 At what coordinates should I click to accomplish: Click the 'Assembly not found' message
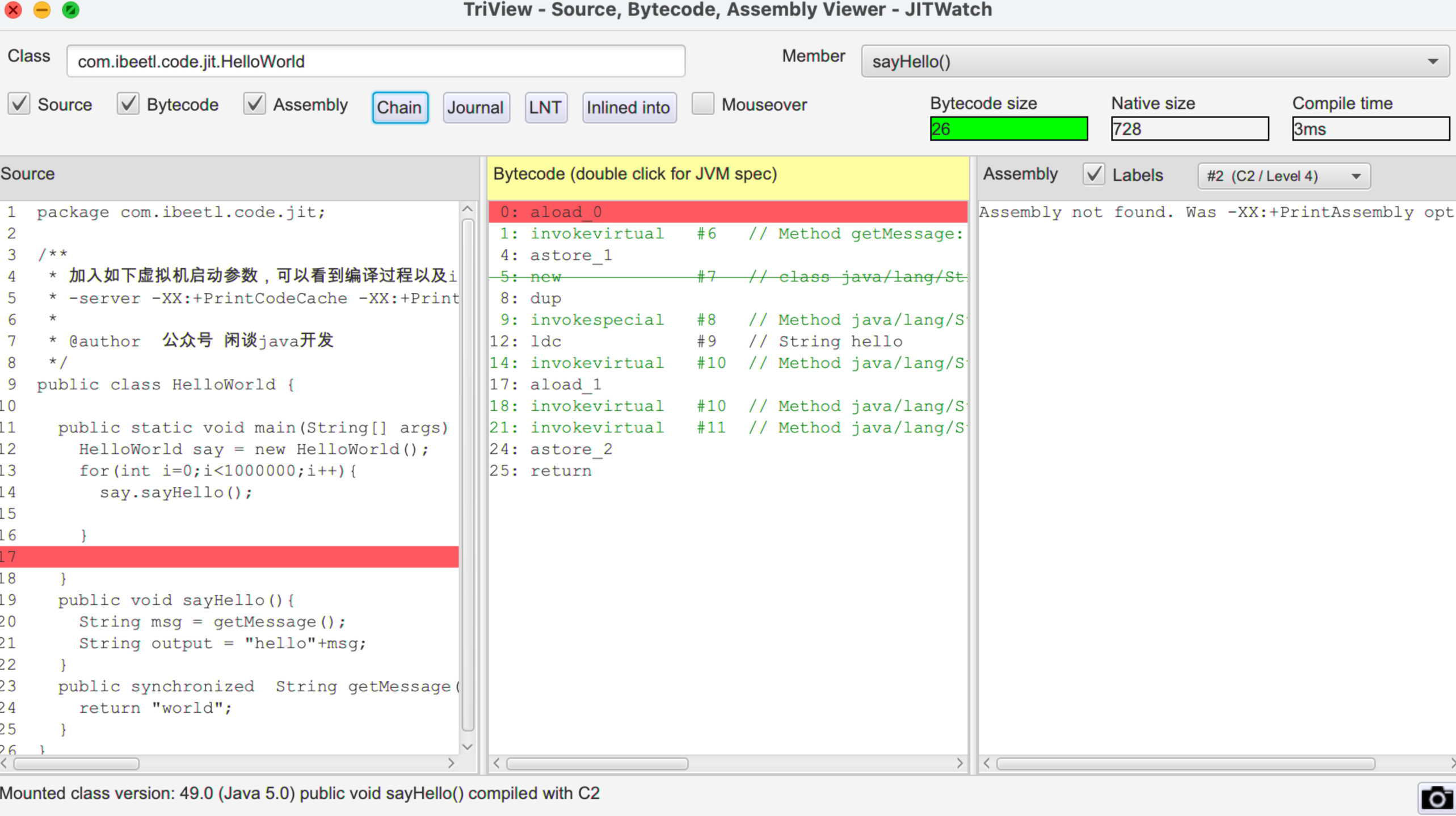(x=1217, y=212)
